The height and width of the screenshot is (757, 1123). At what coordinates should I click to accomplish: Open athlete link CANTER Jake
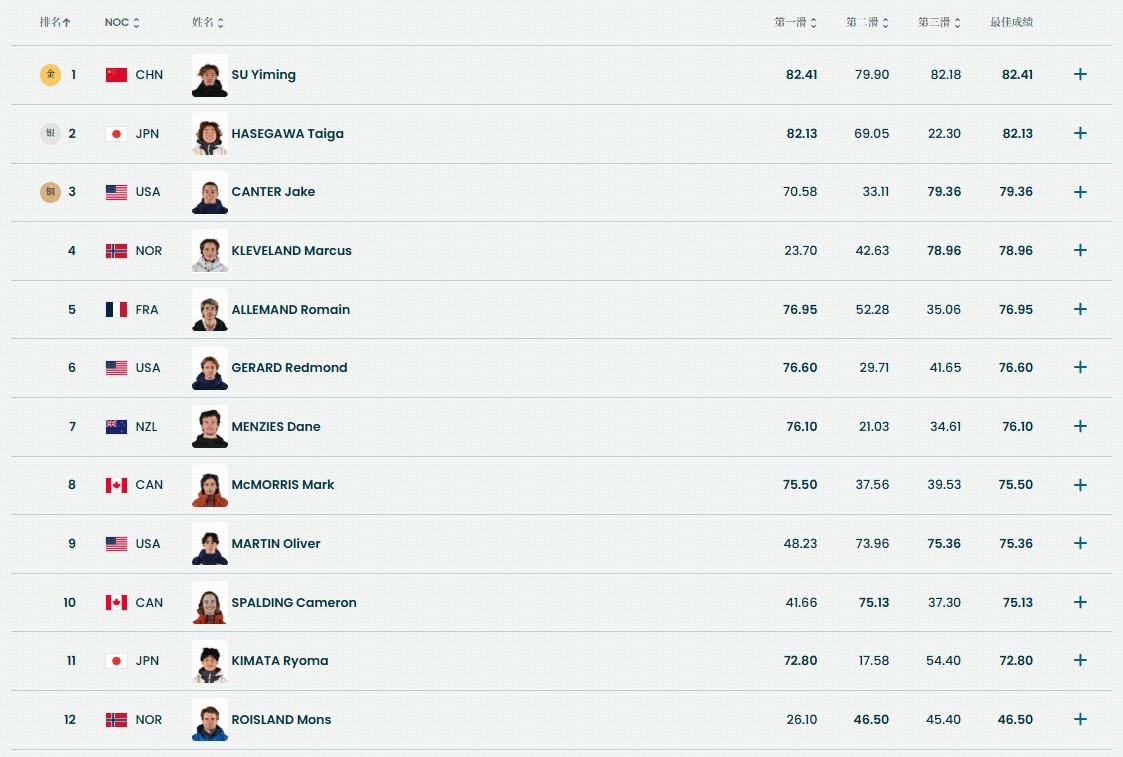[273, 192]
